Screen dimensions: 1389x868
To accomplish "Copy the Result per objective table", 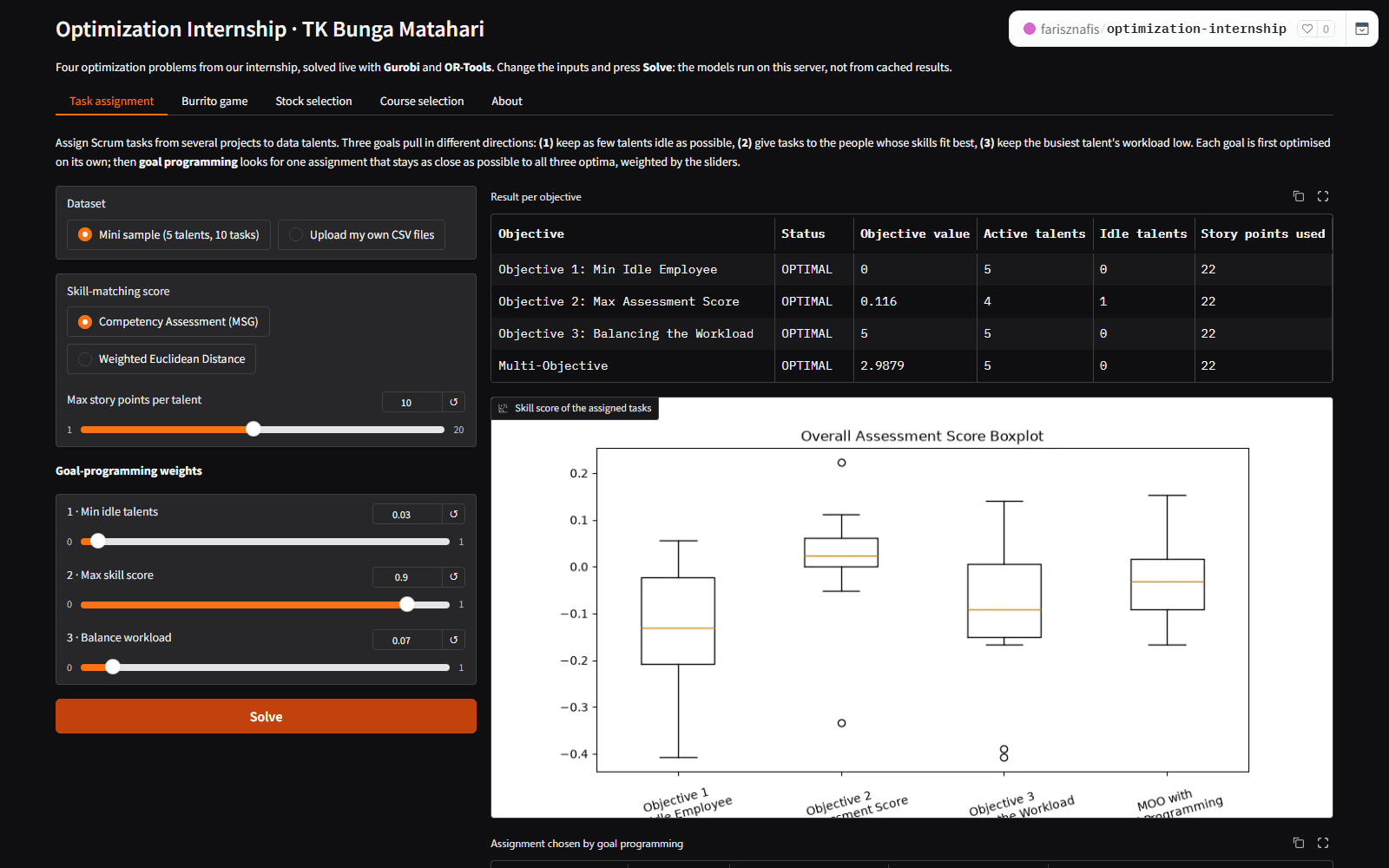I will point(1299,196).
